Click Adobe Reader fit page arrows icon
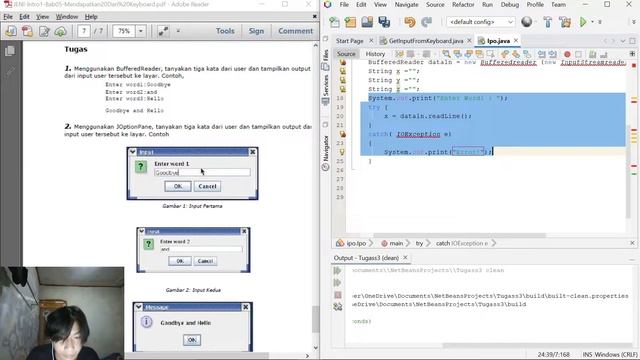 point(163,31)
